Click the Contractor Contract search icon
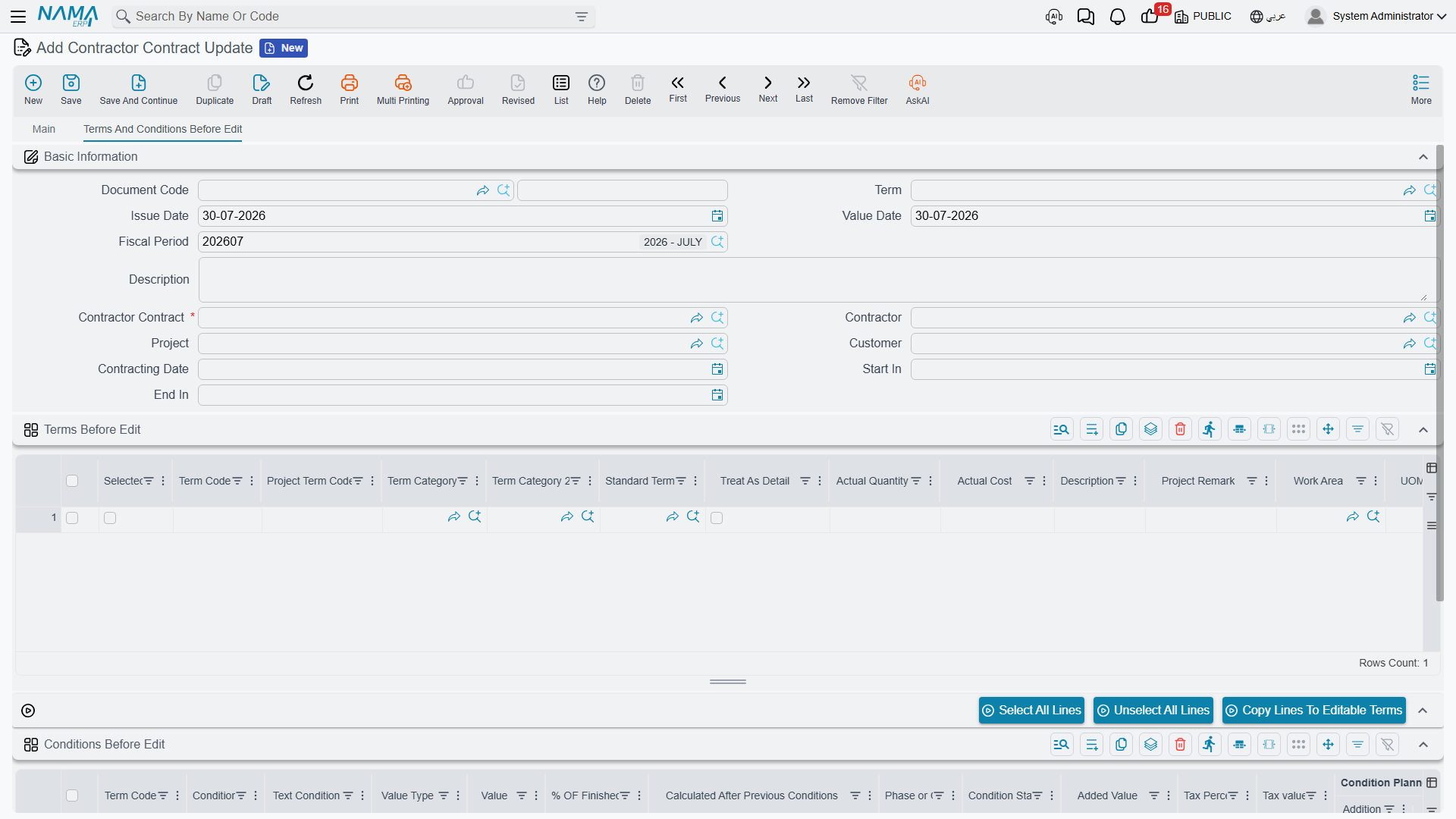 click(x=717, y=318)
